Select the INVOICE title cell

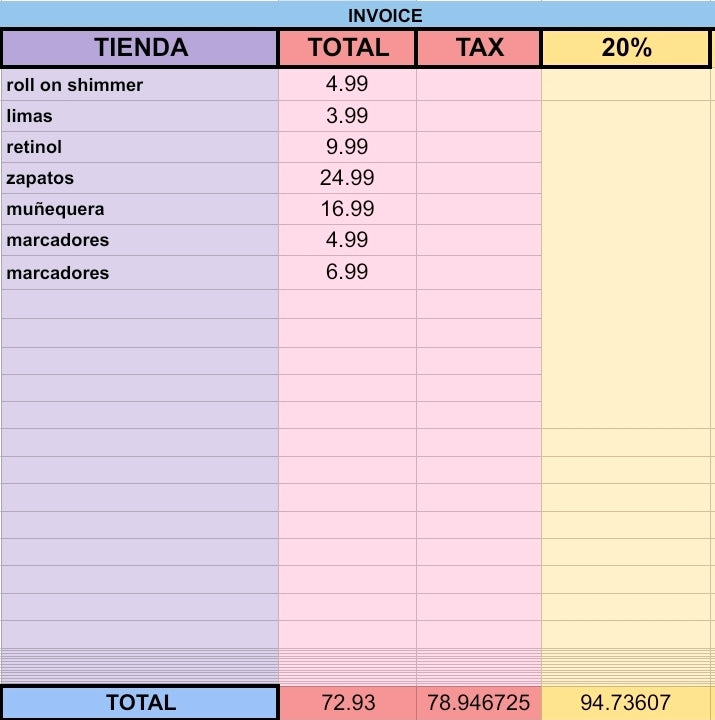pos(357,15)
